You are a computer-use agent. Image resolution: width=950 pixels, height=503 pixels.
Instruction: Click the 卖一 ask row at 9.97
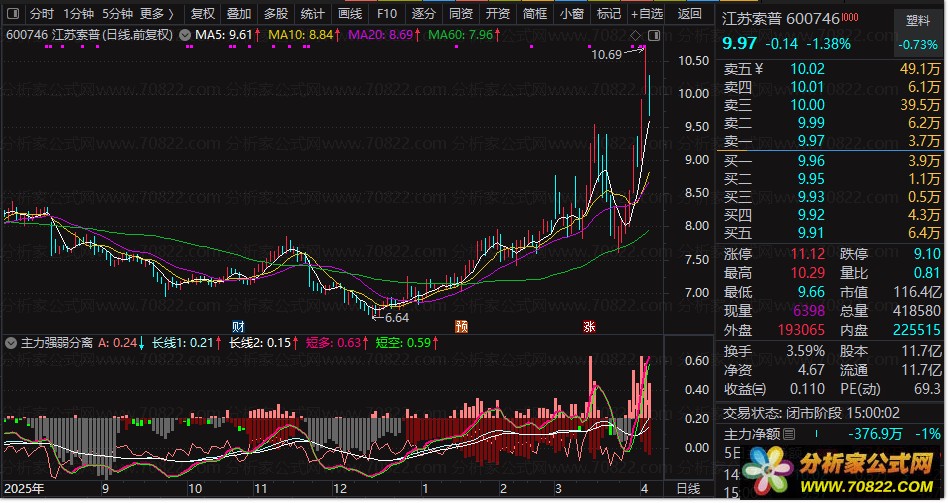(x=831, y=141)
